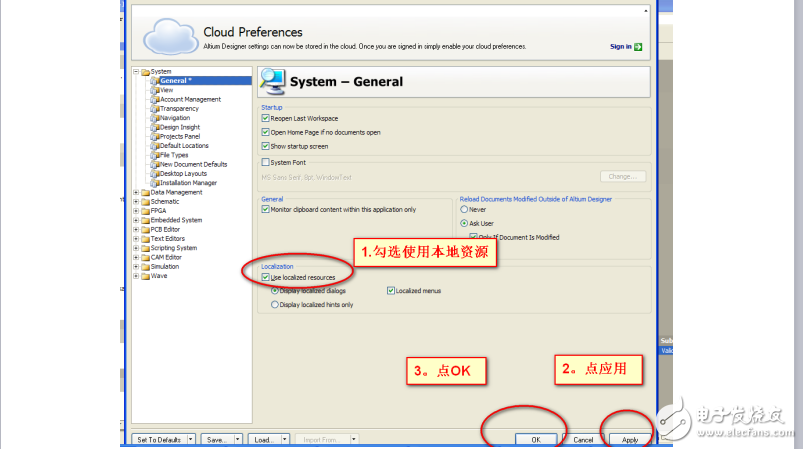The image size is (803, 449).
Task: Uncheck Reopen Last Workspace
Action: (x=265, y=118)
